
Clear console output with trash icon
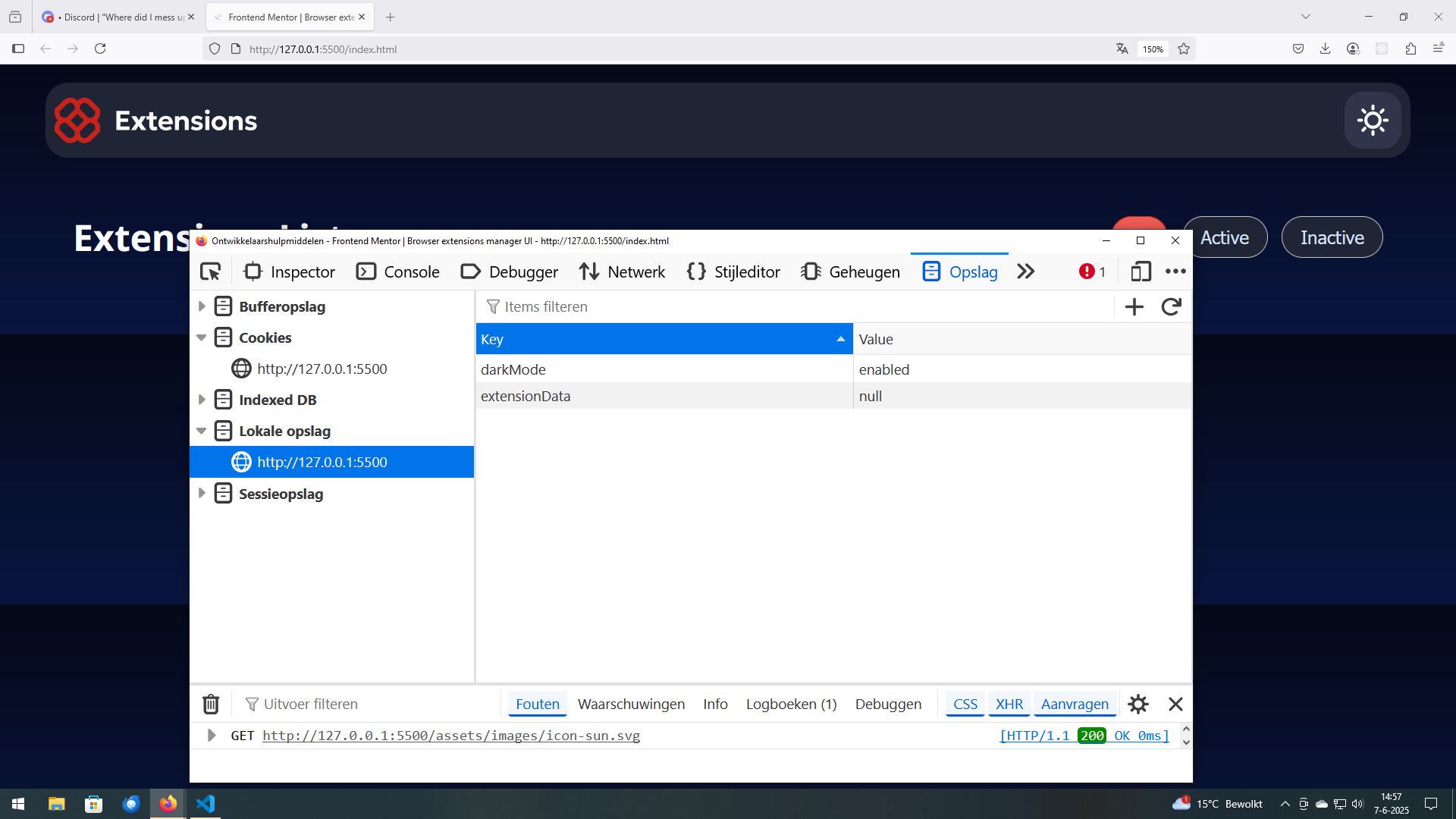pyautogui.click(x=211, y=704)
